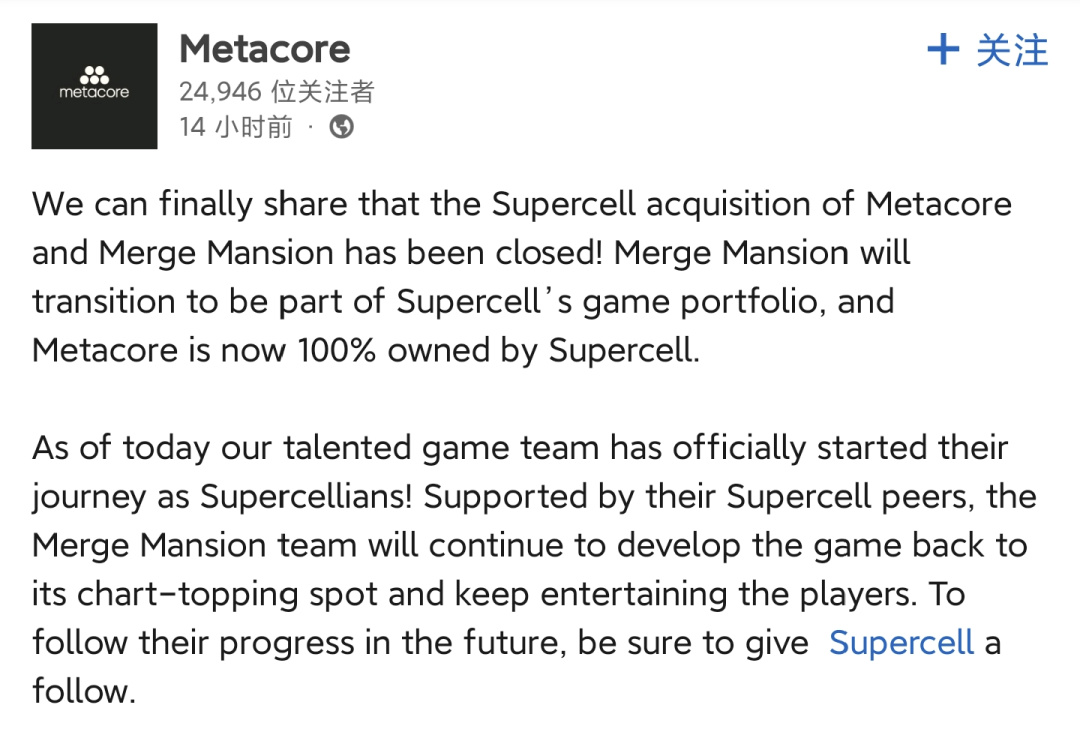Click the plus icon beside 关注
The image size is (1080, 738).
(943, 50)
